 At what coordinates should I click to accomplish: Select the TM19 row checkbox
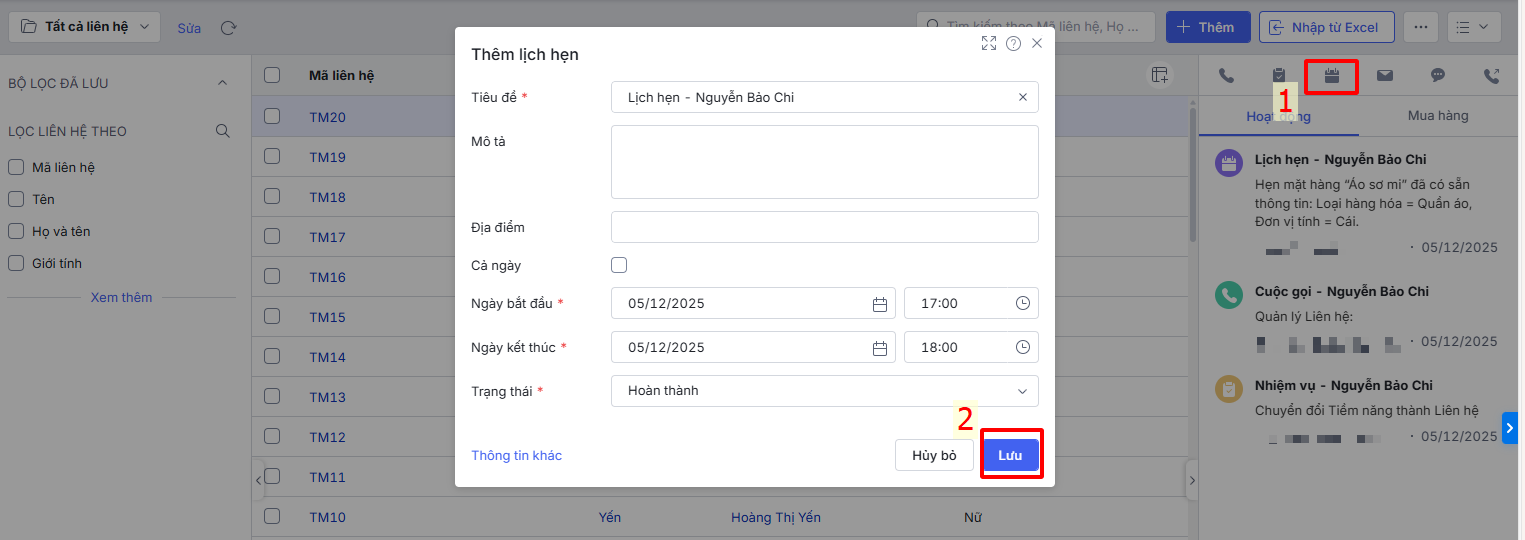click(272, 157)
